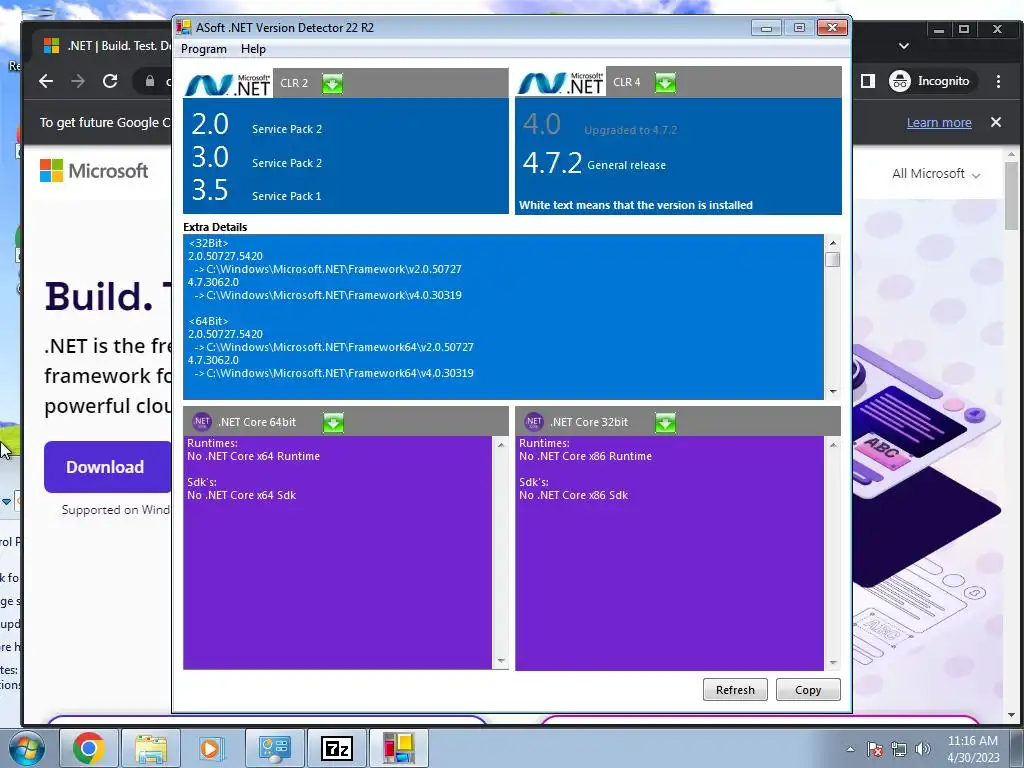Click the purple .NET Core 32bit badge icon
1024x768 pixels.
click(534, 422)
